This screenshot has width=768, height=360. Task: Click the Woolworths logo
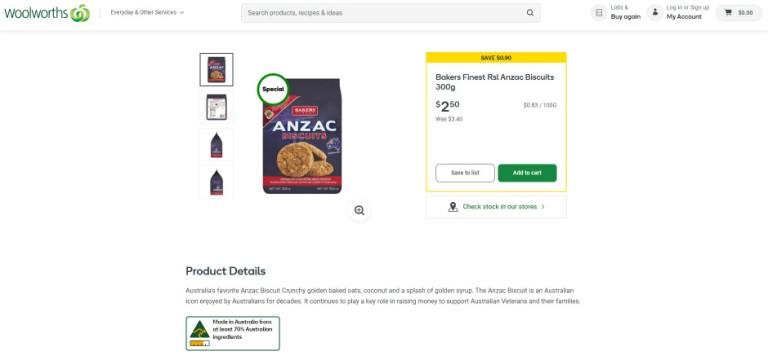pyautogui.click(x=47, y=13)
